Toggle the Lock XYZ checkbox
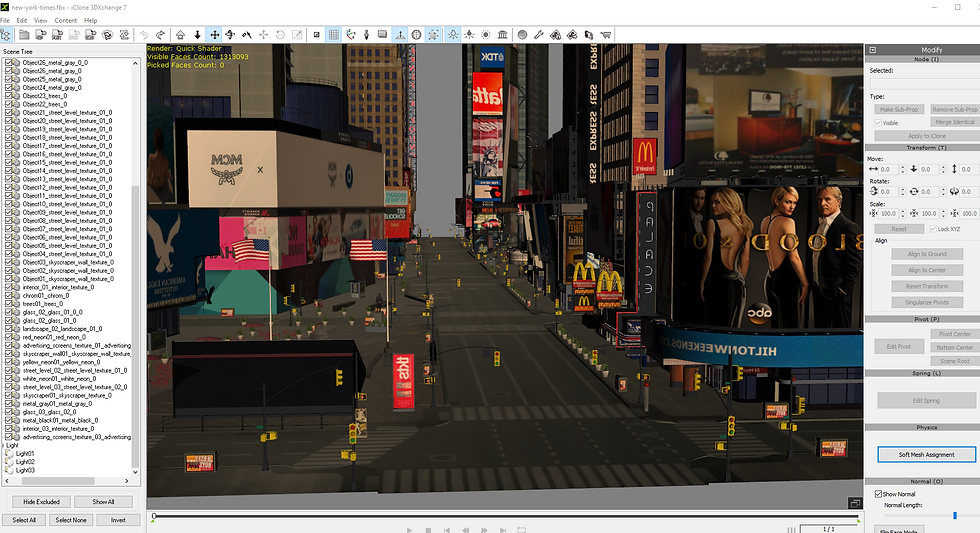 pyautogui.click(x=932, y=229)
